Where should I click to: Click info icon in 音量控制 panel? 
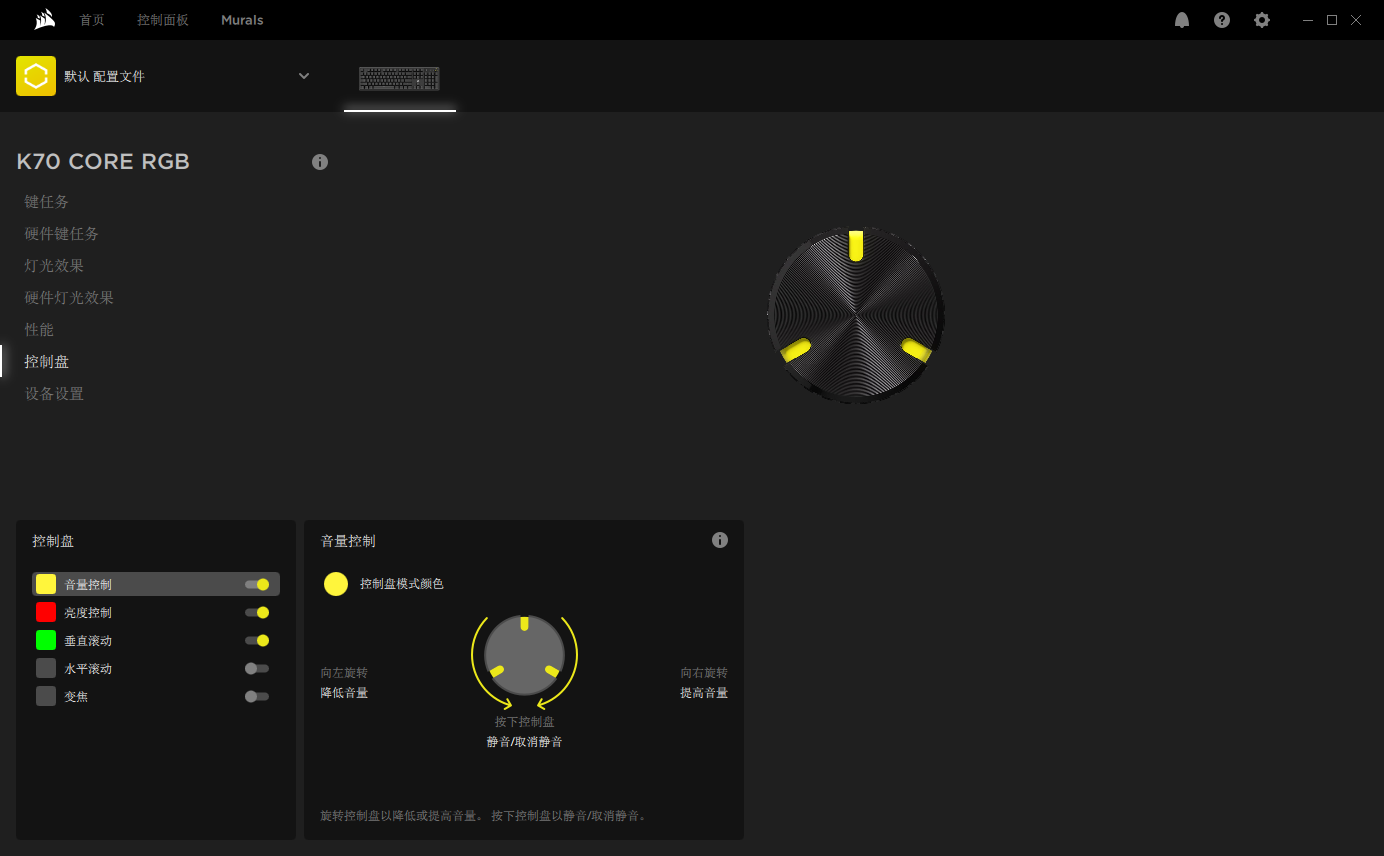(x=720, y=540)
